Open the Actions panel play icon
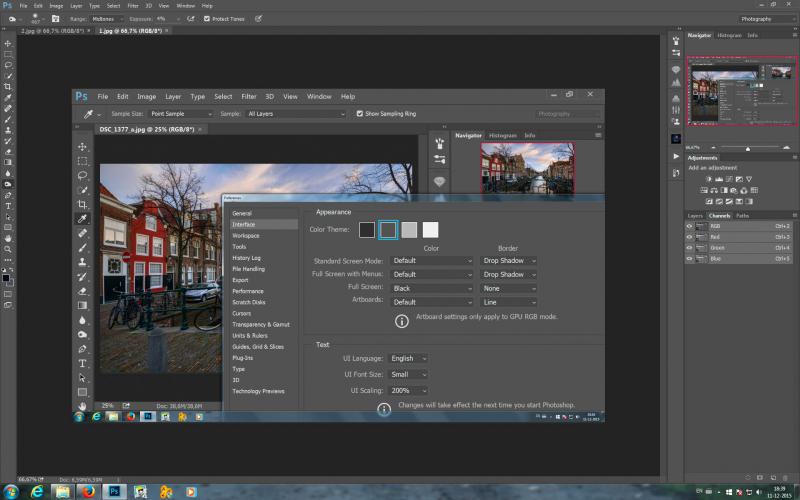 676,156
